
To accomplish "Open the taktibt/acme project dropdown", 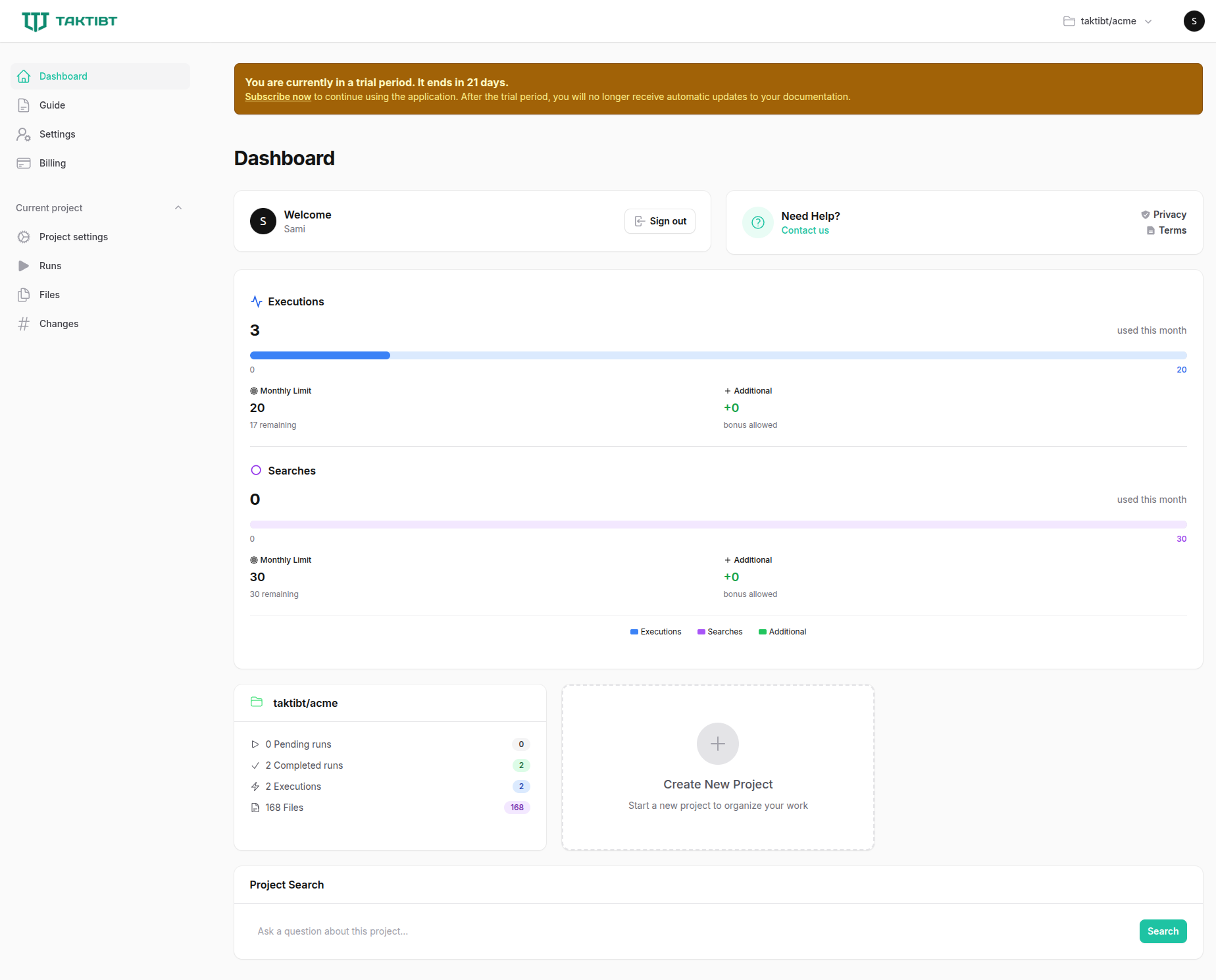I will coord(1107,21).
